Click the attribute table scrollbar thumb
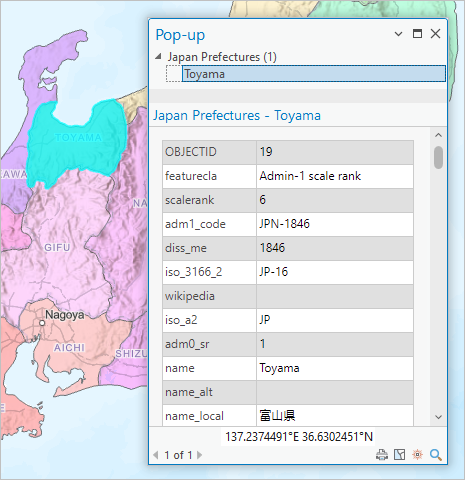The height and width of the screenshot is (480, 465). pyautogui.click(x=439, y=157)
